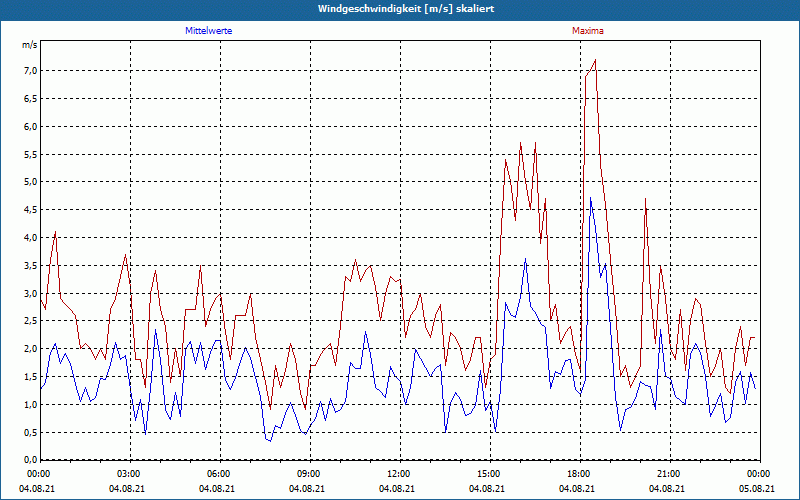Click the 1,0 y-axis value
This screenshot has width=800, height=500.
pos(30,405)
